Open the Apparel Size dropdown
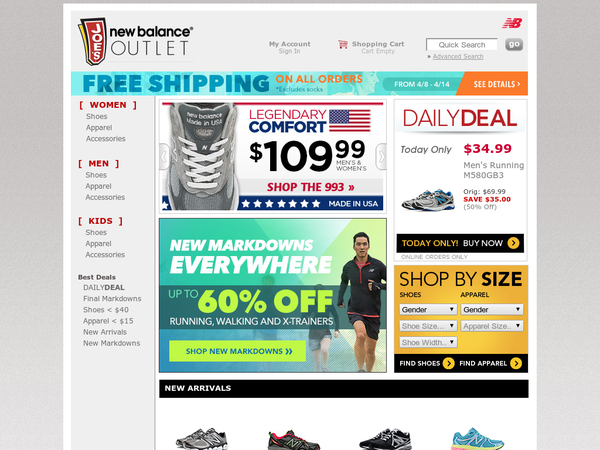600x450 pixels. (x=492, y=326)
